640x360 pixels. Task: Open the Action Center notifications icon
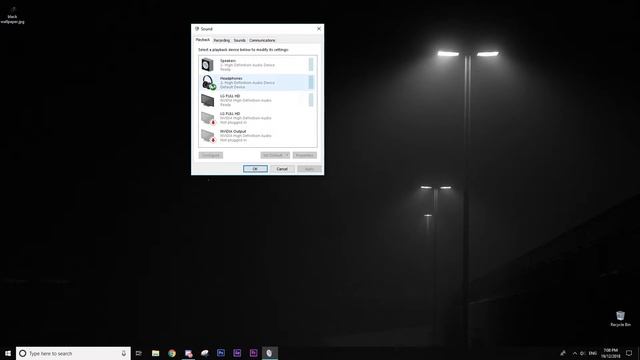pyautogui.click(x=629, y=353)
